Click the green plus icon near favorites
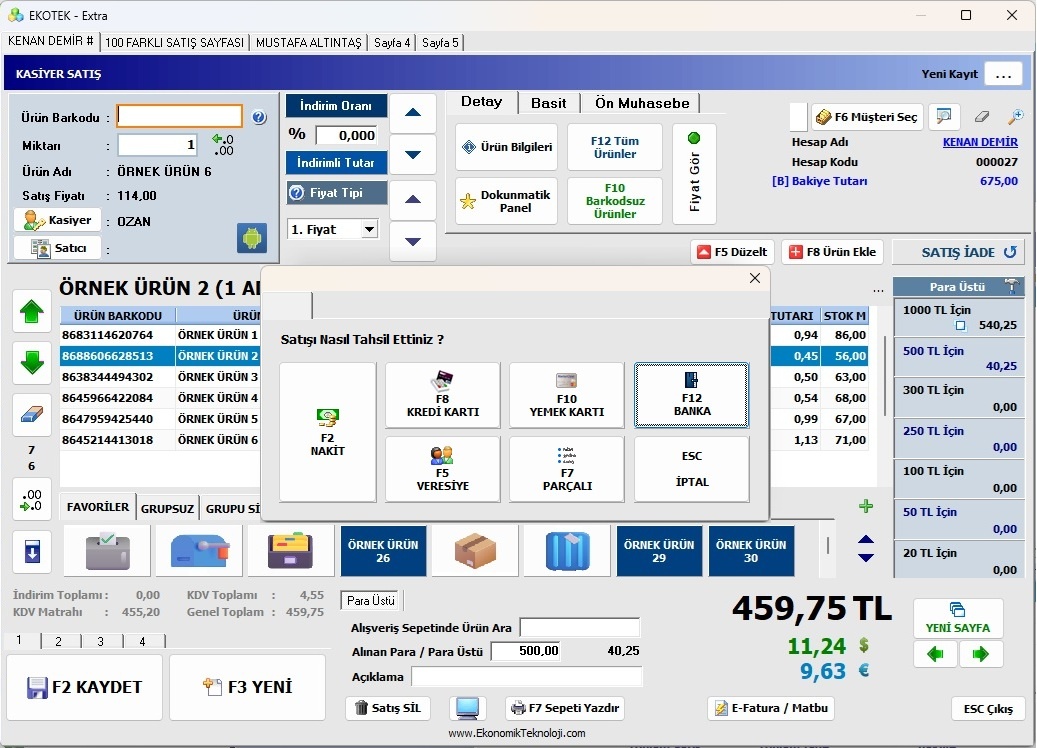This screenshot has width=1037, height=748. pos(866,507)
